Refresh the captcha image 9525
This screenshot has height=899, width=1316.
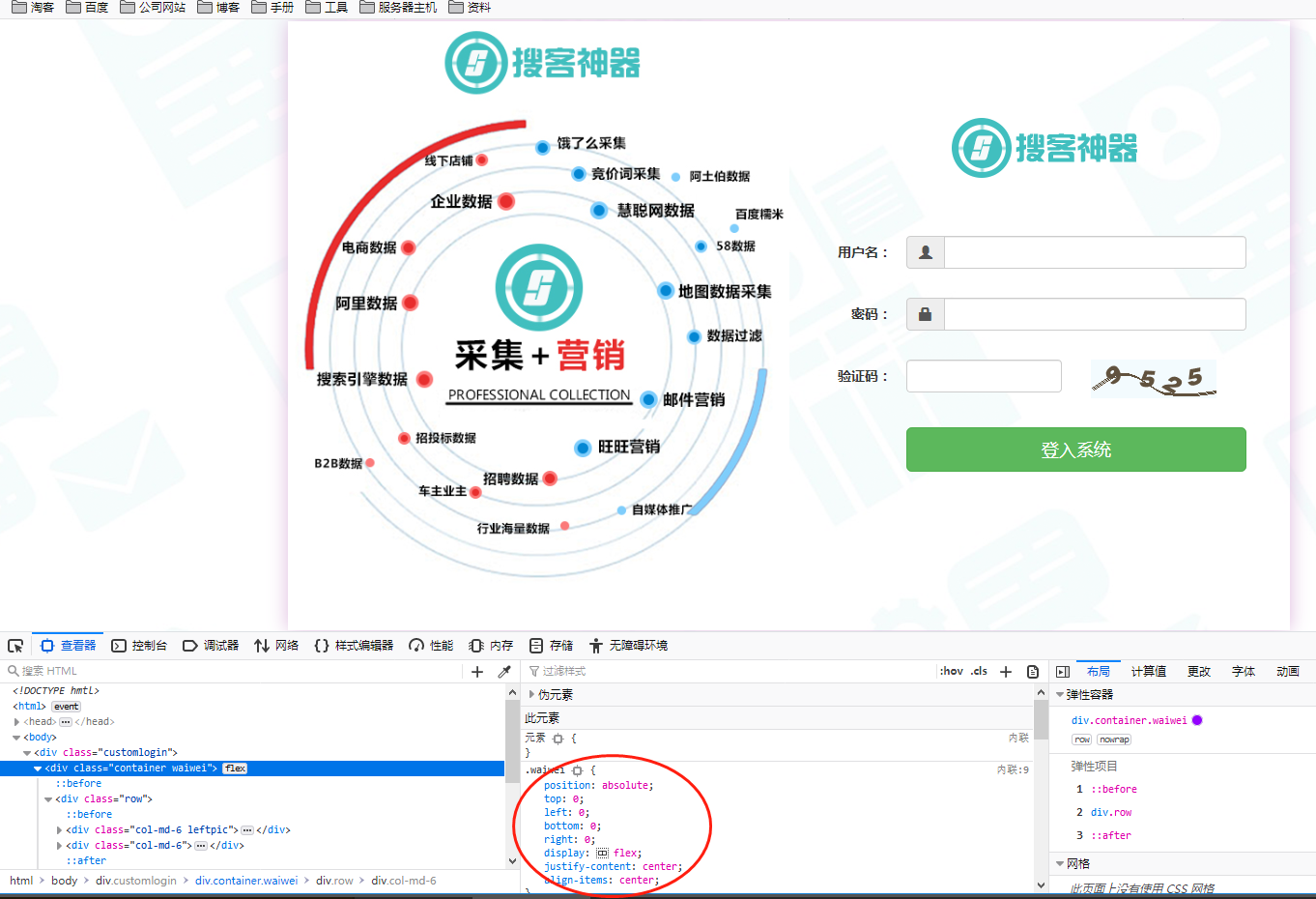(x=1154, y=378)
